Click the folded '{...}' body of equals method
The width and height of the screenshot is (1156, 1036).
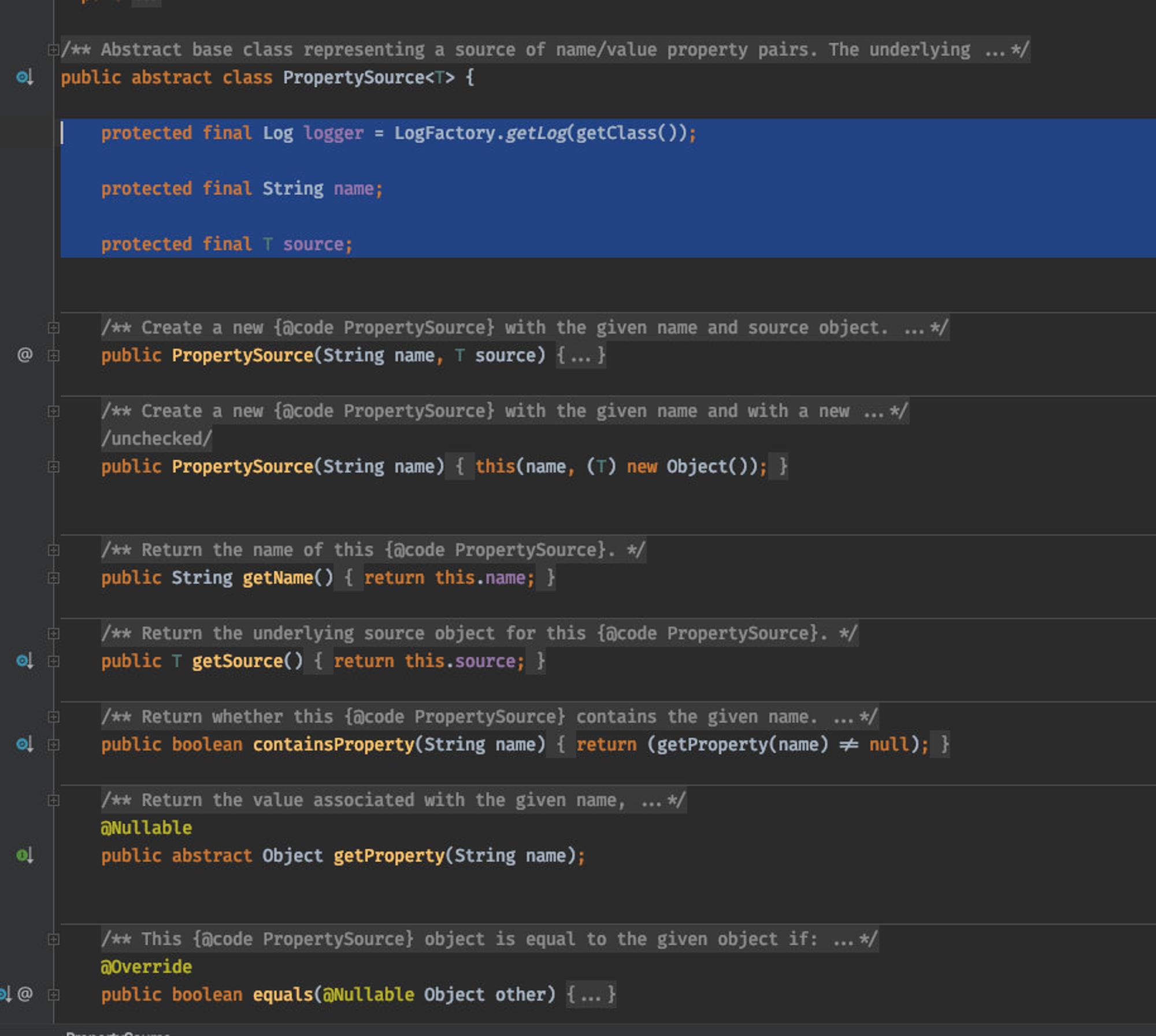pyautogui.click(x=591, y=994)
